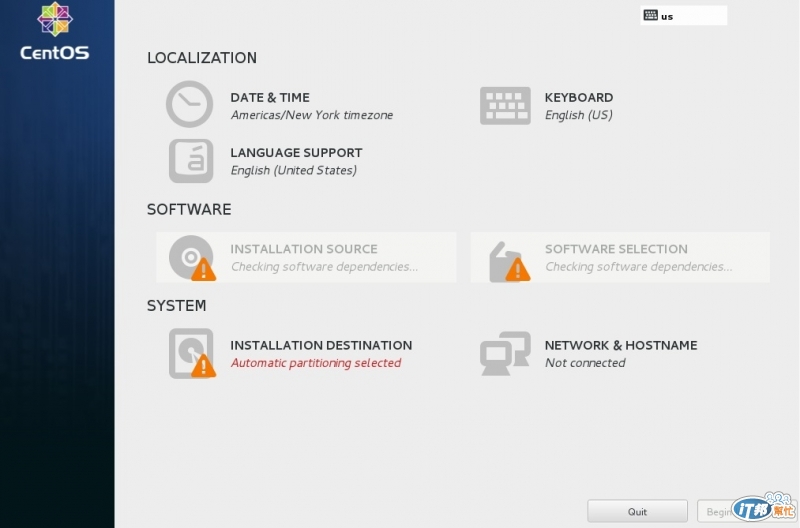Click the DATE & TIME label

pyautogui.click(x=270, y=97)
